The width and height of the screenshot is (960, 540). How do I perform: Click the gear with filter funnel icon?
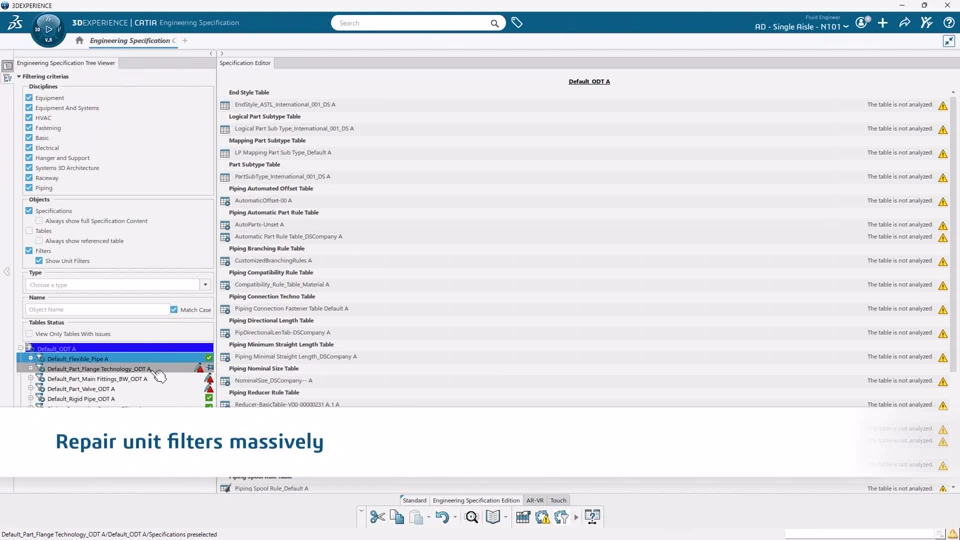(x=561, y=517)
